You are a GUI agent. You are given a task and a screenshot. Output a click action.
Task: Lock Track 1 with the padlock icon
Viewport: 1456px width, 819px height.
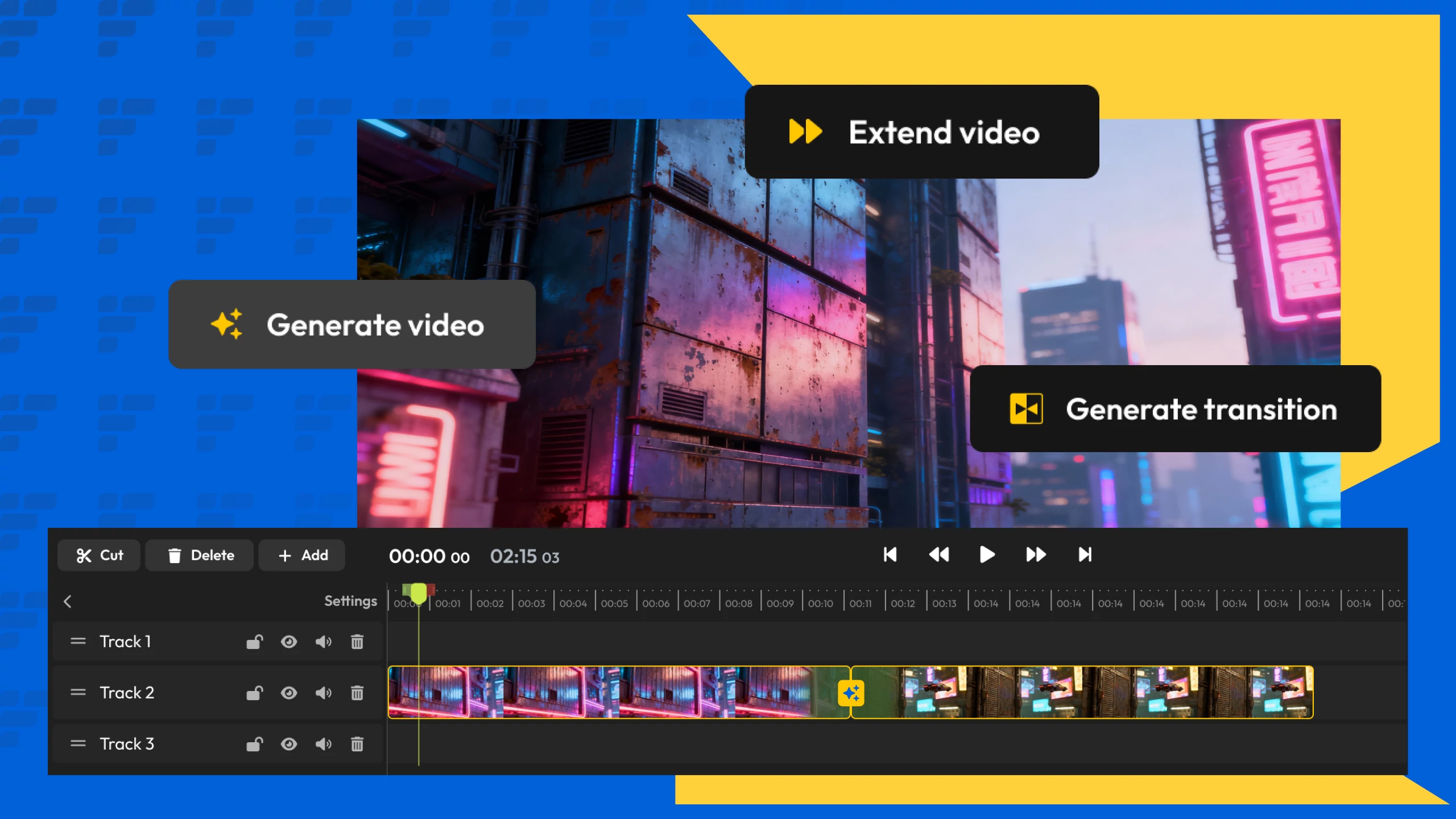254,642
